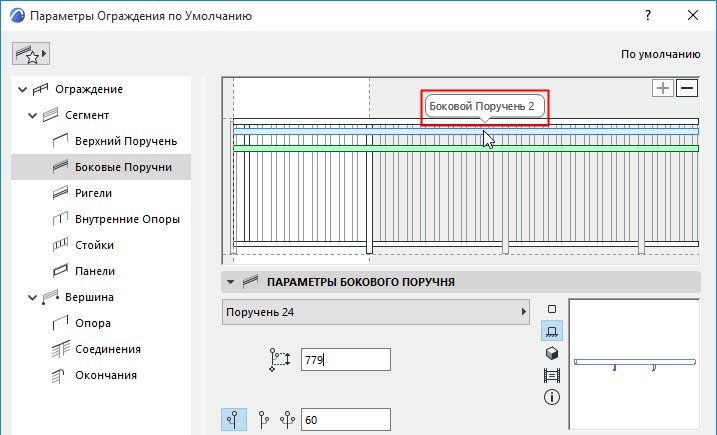Open the Favorites star button

click(x=31, y=54)
